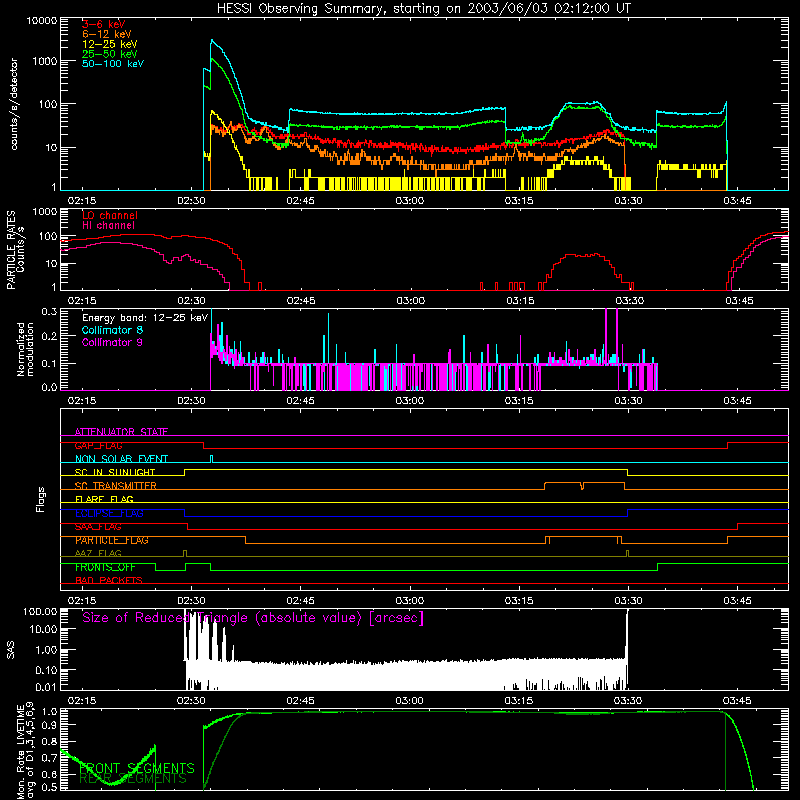Screen dimensions: 800x800
Task: Click the Energy band: 12-25 keV label
Action: tap(145, 318)
